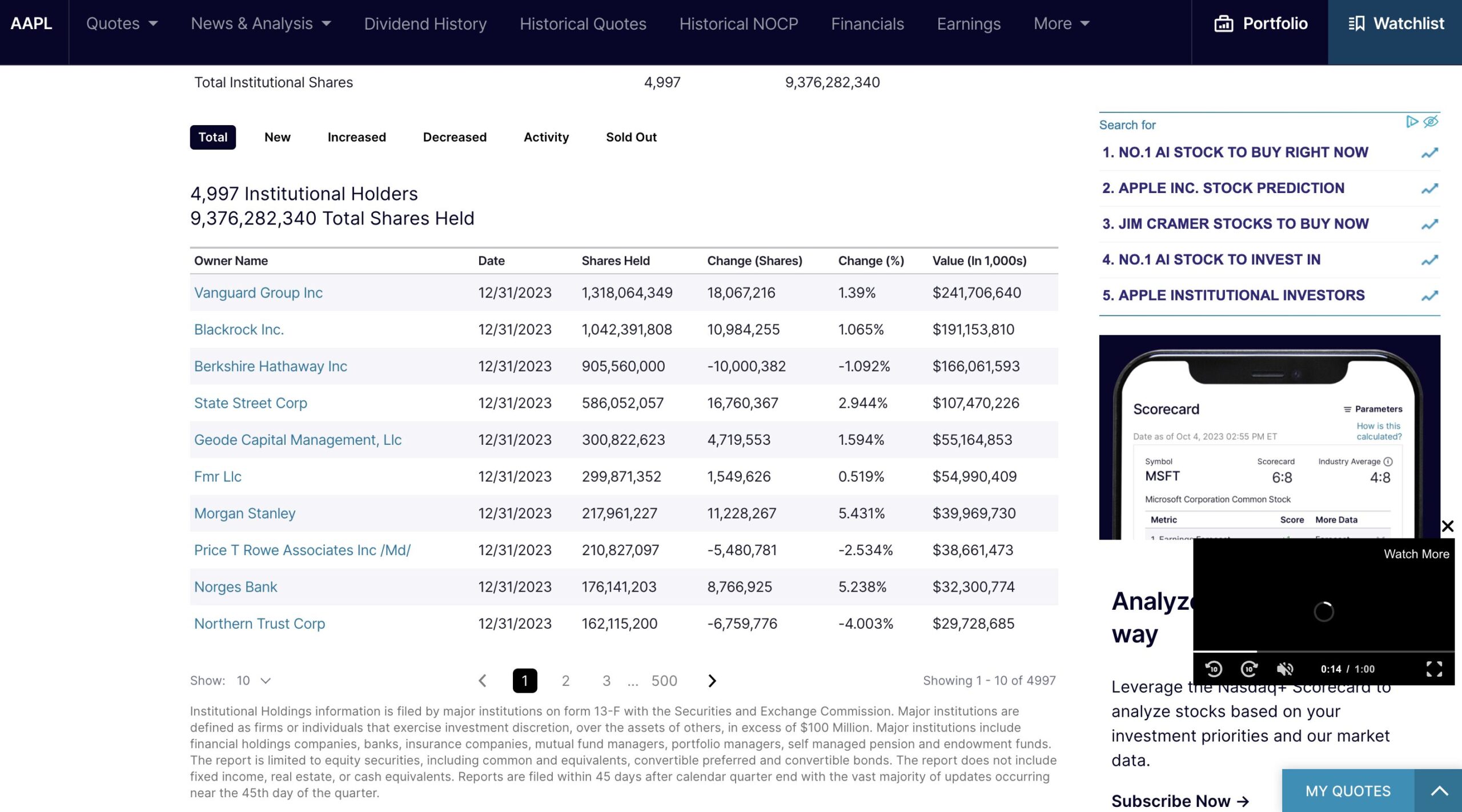Open Blackrock Inc. holder link

click(239, 329)
